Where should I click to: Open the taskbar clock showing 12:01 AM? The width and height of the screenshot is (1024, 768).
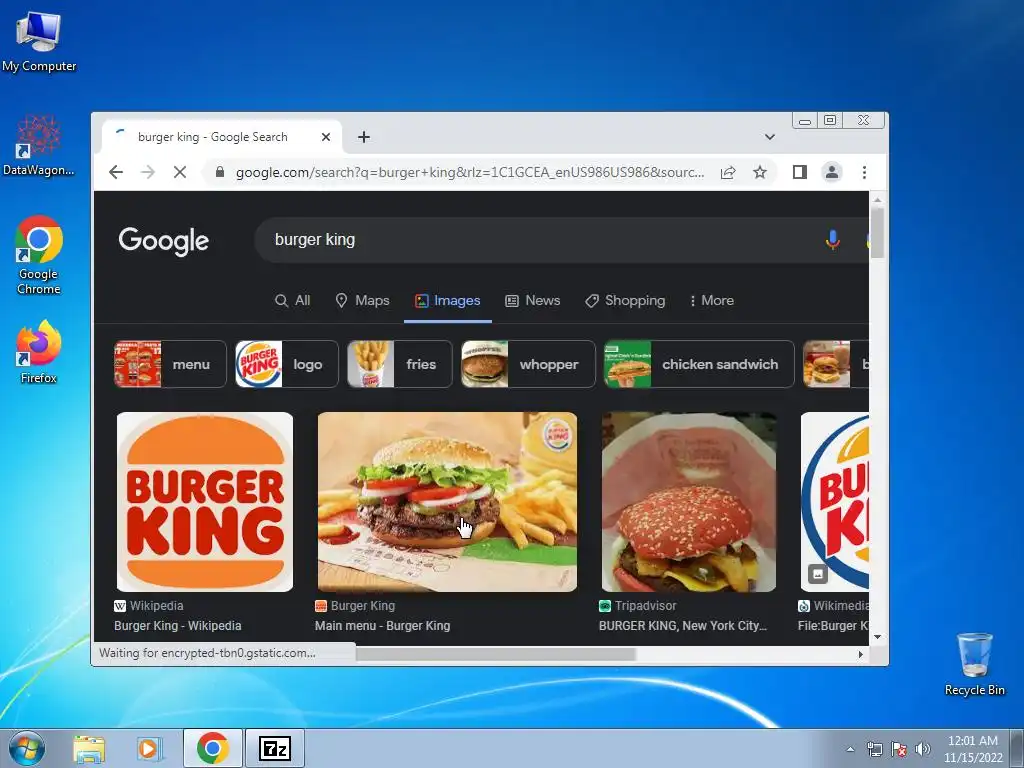click(x=972, y=749)
